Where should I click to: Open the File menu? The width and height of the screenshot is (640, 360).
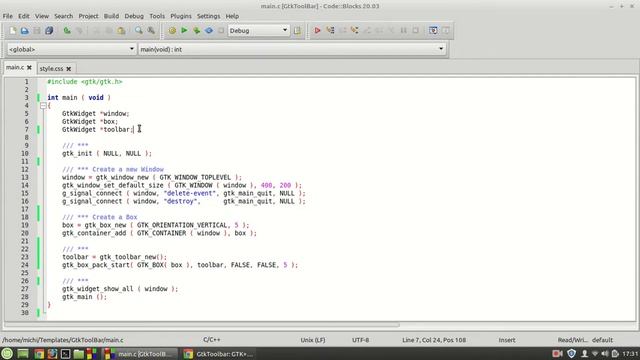[x=8, y=16]
